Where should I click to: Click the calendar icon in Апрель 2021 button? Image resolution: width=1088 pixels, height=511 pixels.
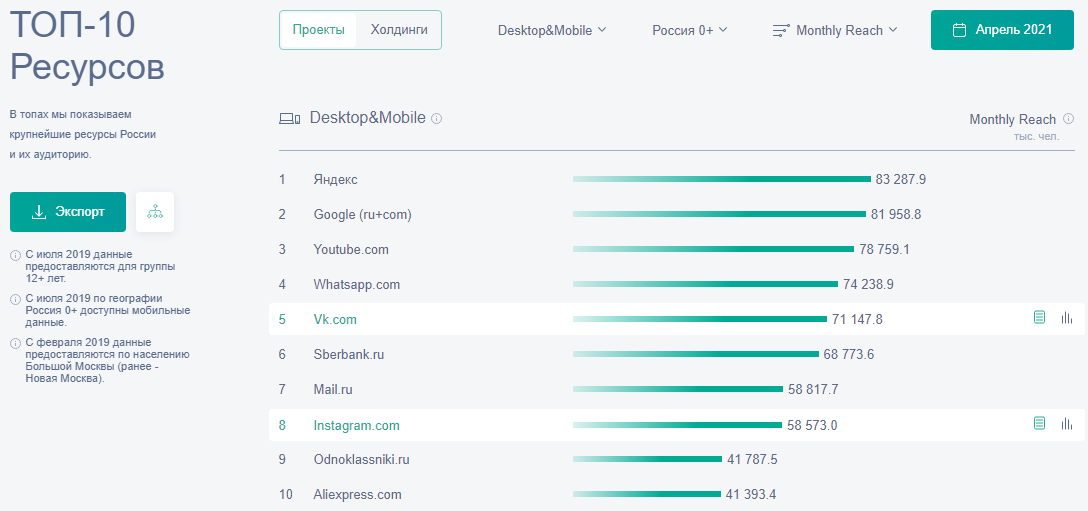pyautogui.click(x=960, y=30)
